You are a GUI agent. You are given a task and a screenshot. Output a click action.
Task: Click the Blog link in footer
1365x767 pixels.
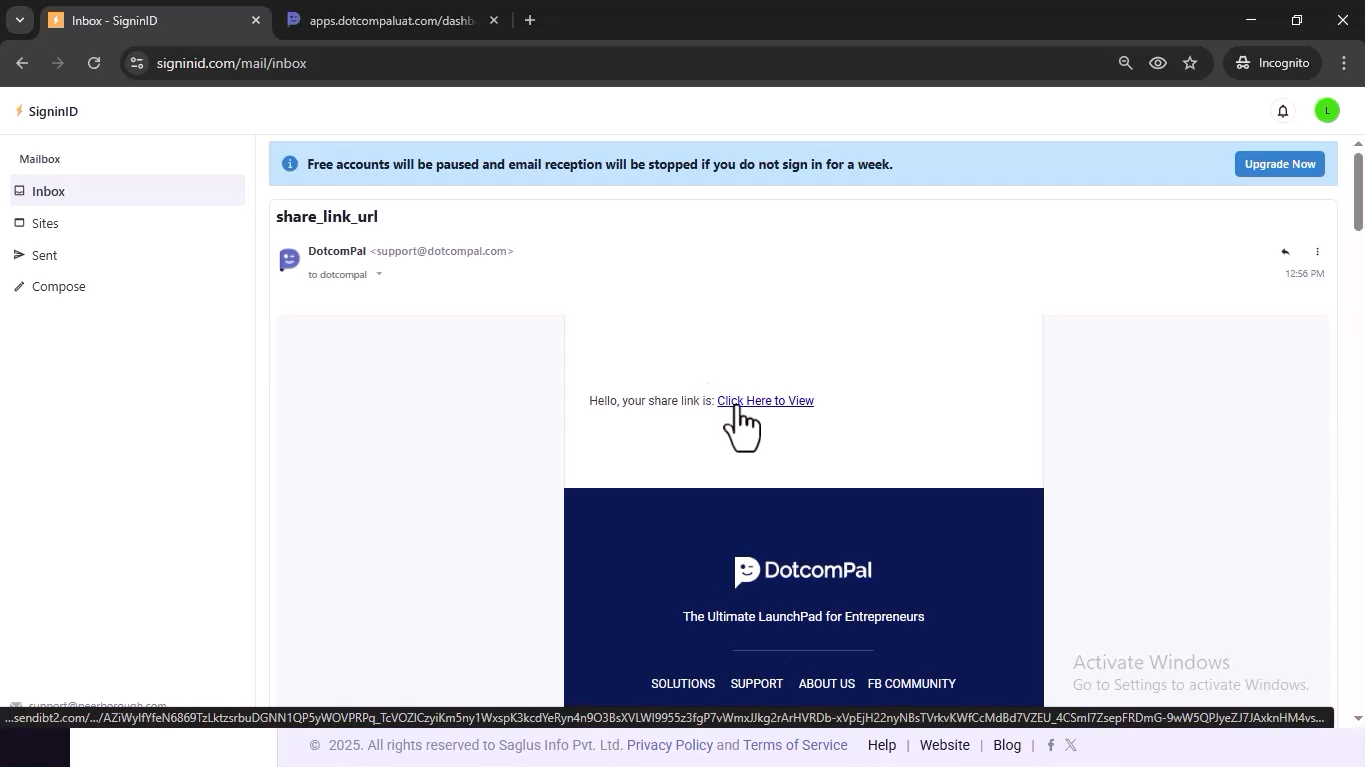[1007, 745]
